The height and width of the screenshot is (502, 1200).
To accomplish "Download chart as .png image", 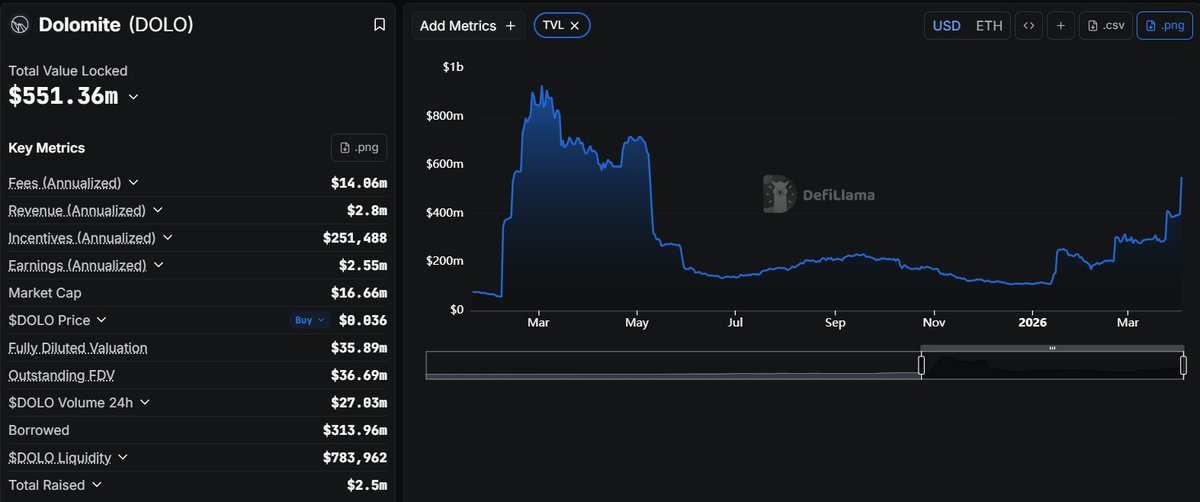I will [x=1163, y=26].
